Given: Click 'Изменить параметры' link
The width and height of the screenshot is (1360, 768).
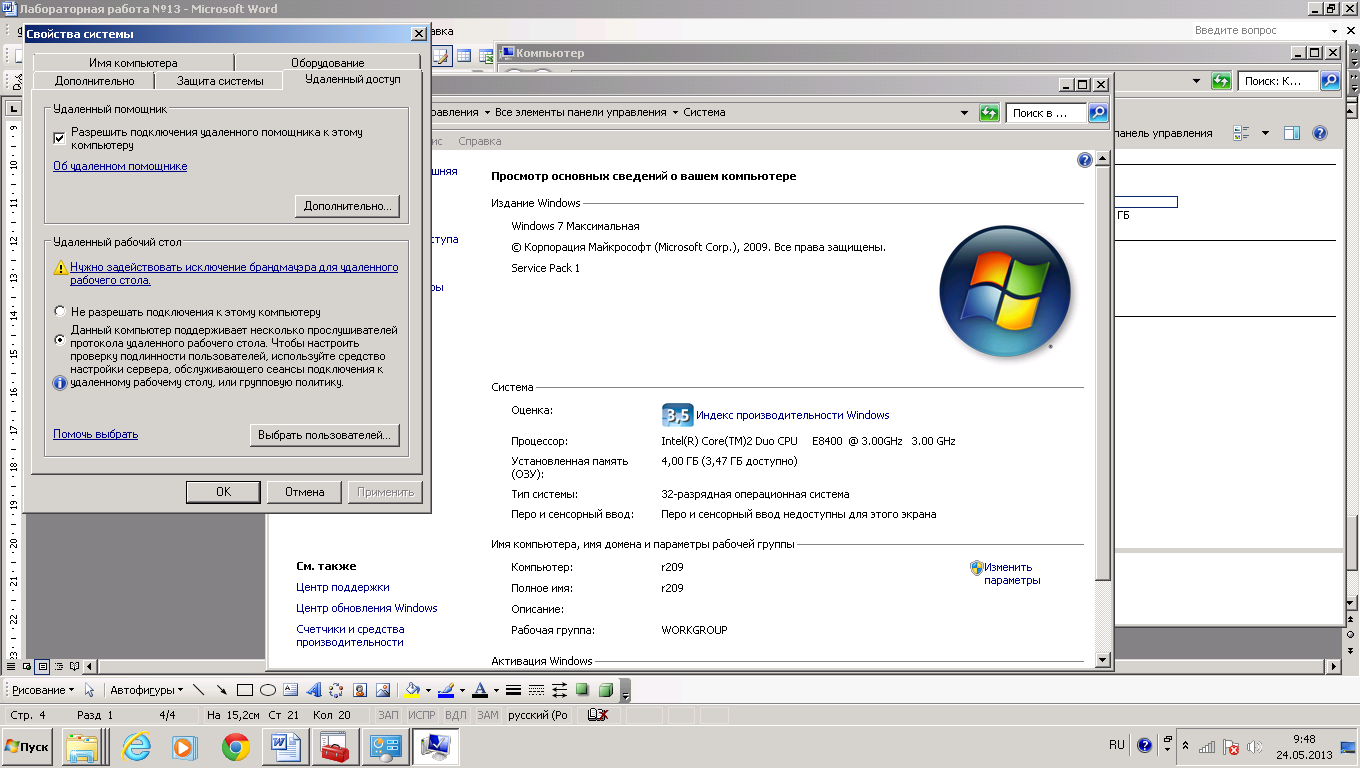Looking at the screenshot, I should tap(1012, 574).
